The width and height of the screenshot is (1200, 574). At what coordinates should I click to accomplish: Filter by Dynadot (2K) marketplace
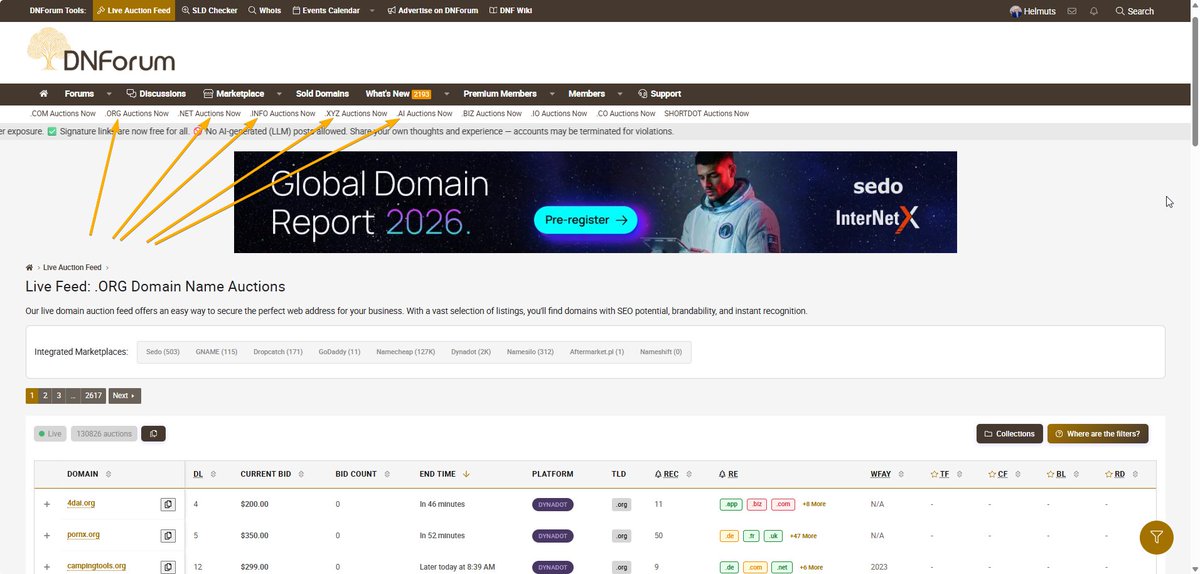(471, 352)
